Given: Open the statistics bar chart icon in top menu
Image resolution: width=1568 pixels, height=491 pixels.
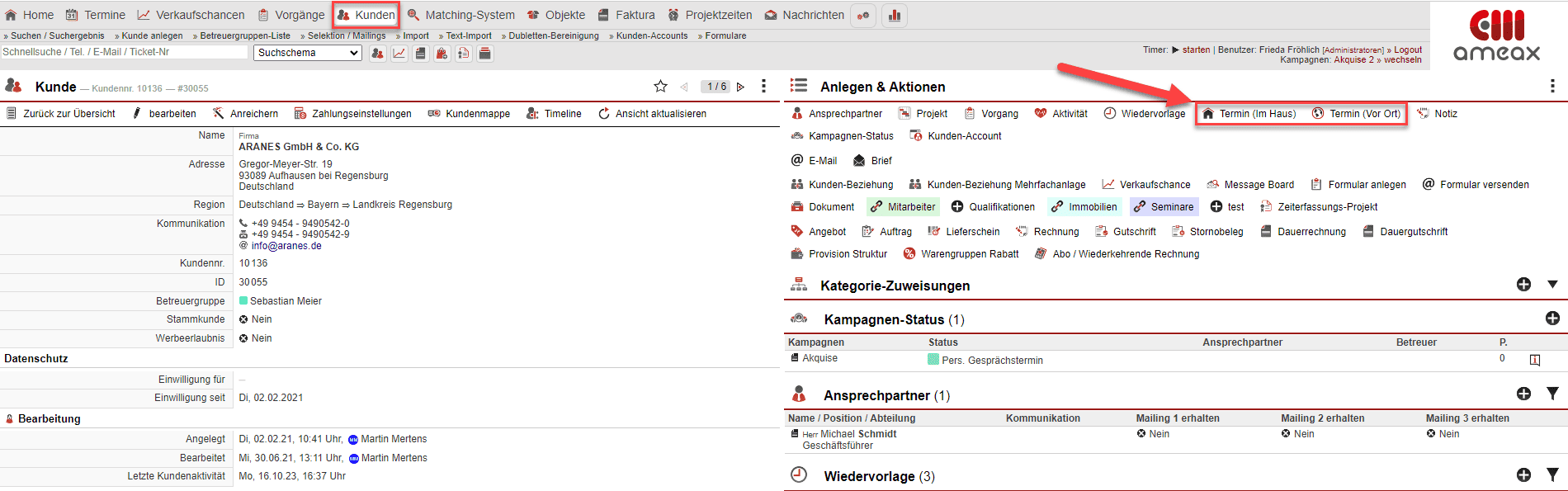Looking at the screenshot, I should pyautogui.click(x=894, y=16).
